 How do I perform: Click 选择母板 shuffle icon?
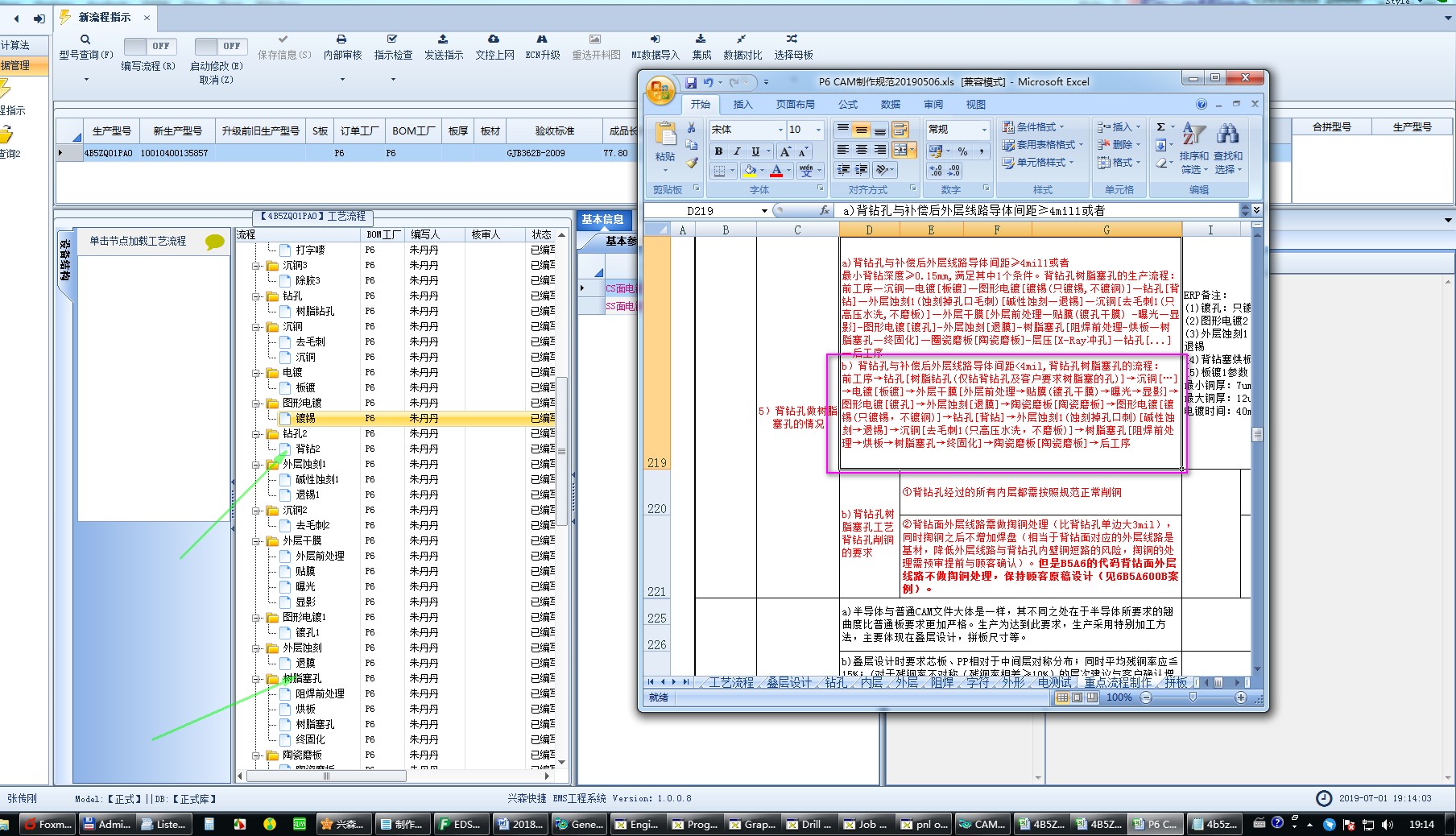pyautogui.click(x=792, y=39)
